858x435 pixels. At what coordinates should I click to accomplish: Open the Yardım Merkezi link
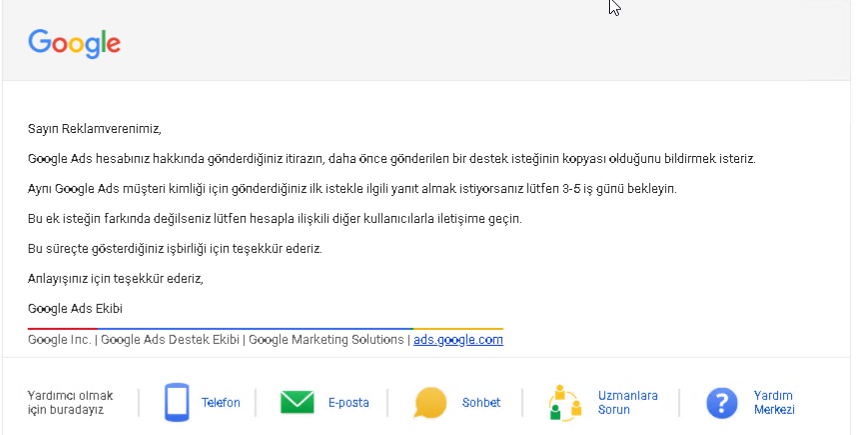point(774,403)
